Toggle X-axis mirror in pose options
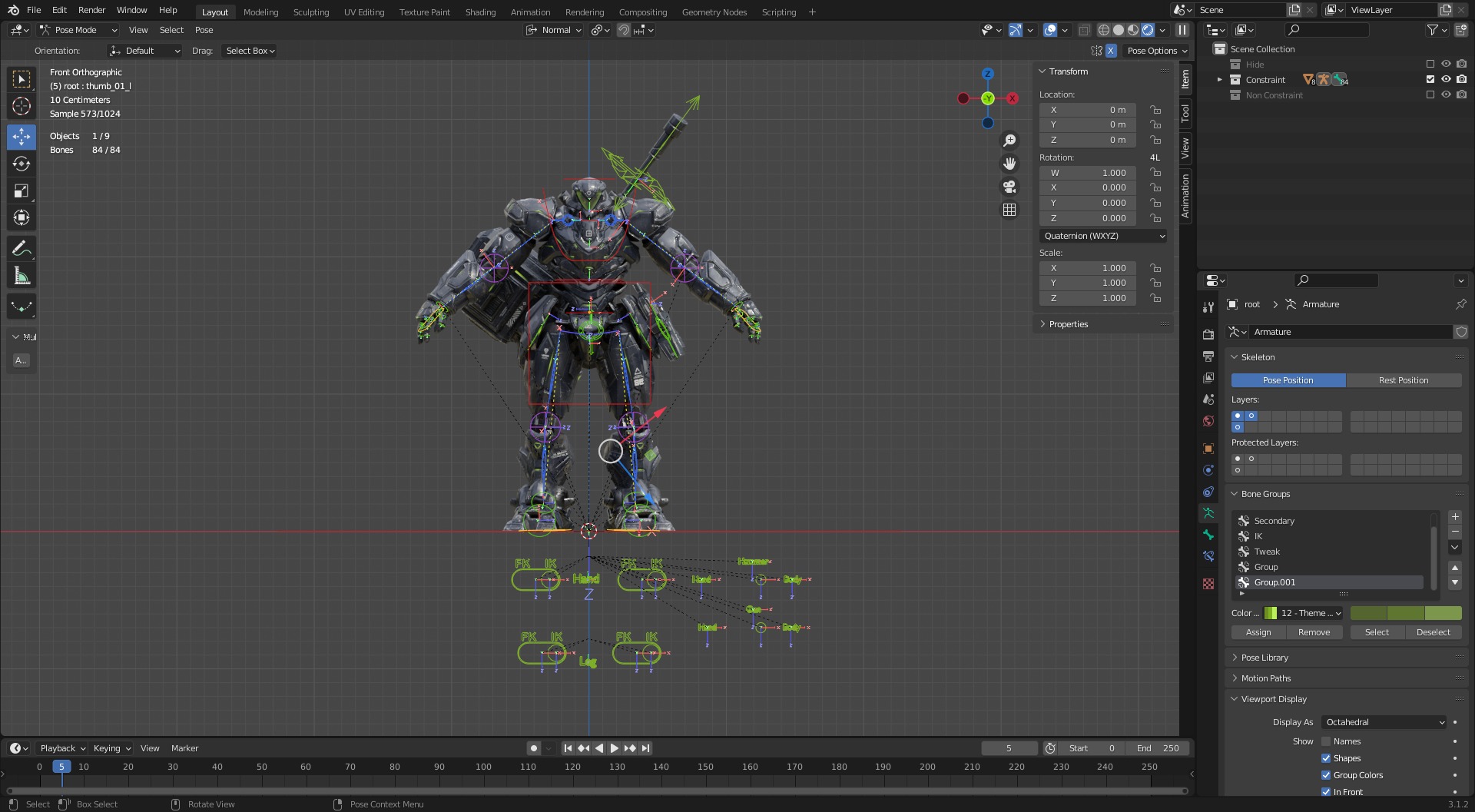This screenshot has height=812, width=1475. [1111, 51]
